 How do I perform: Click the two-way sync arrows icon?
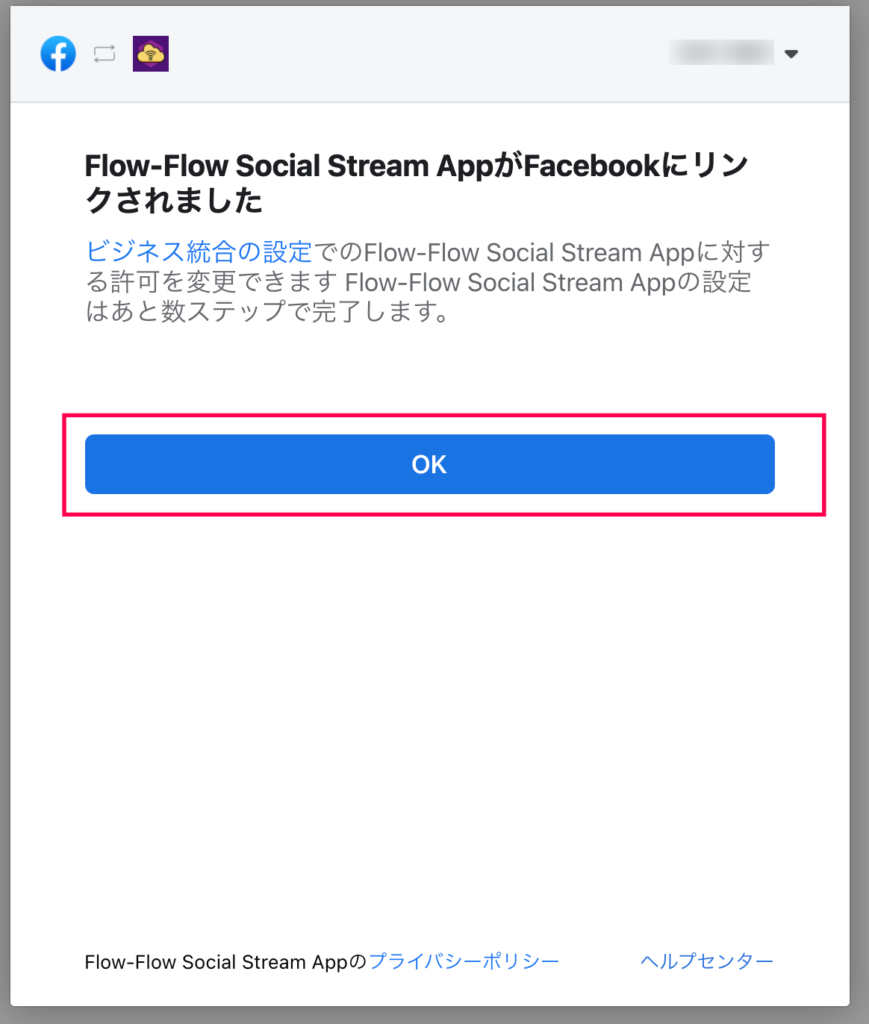pyautogui.click(x=104, y=54)
